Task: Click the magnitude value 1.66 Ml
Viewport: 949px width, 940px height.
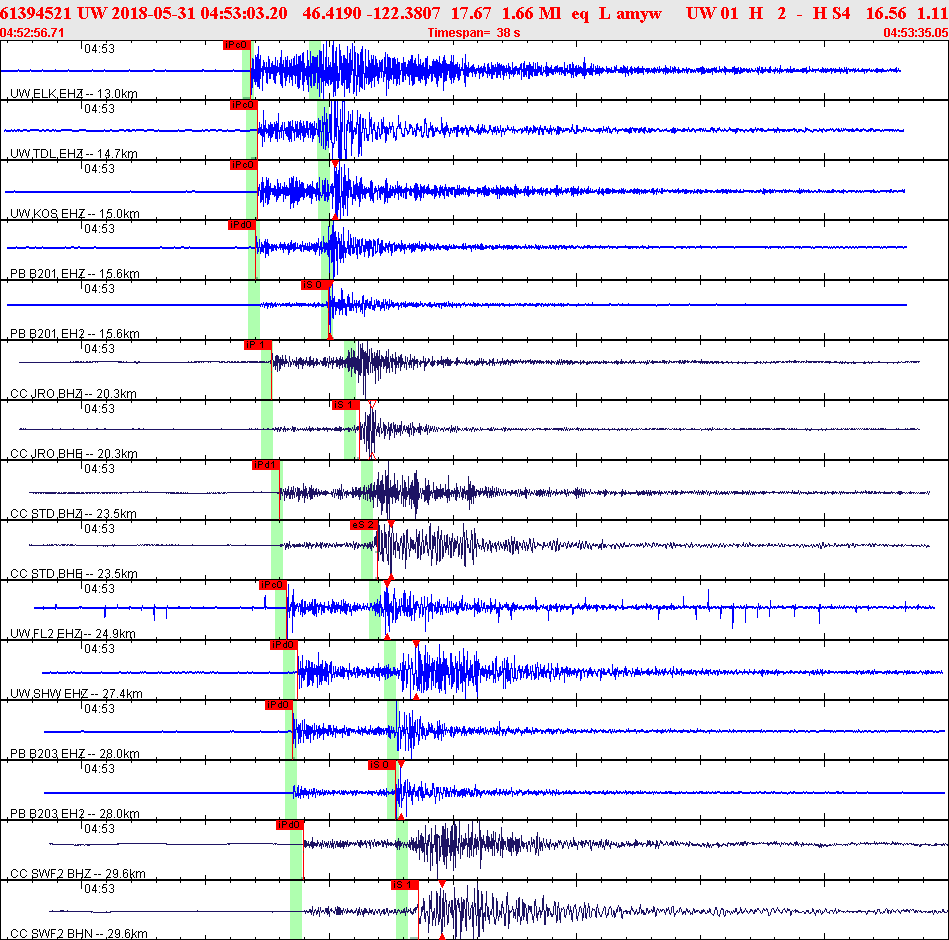Action: (x=531, y=13)
